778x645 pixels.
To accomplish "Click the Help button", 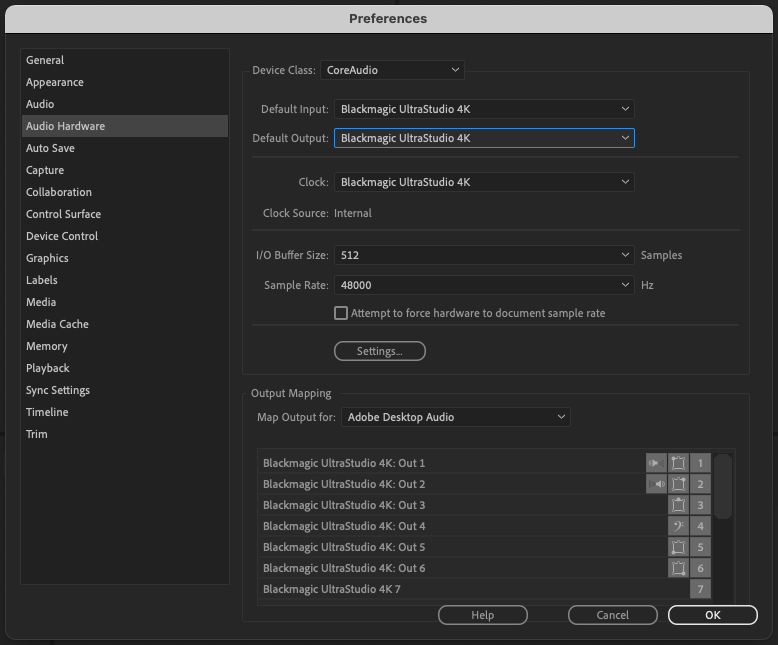I will point(483,615).
